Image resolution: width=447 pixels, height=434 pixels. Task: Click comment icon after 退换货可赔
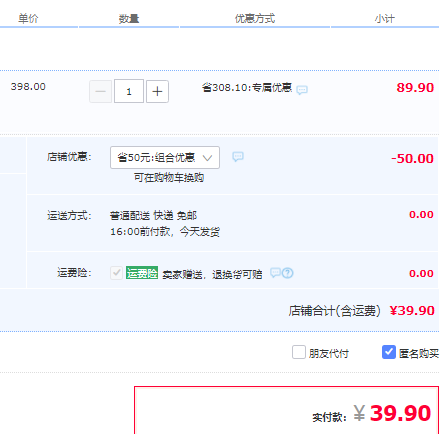tap(275, 273)
